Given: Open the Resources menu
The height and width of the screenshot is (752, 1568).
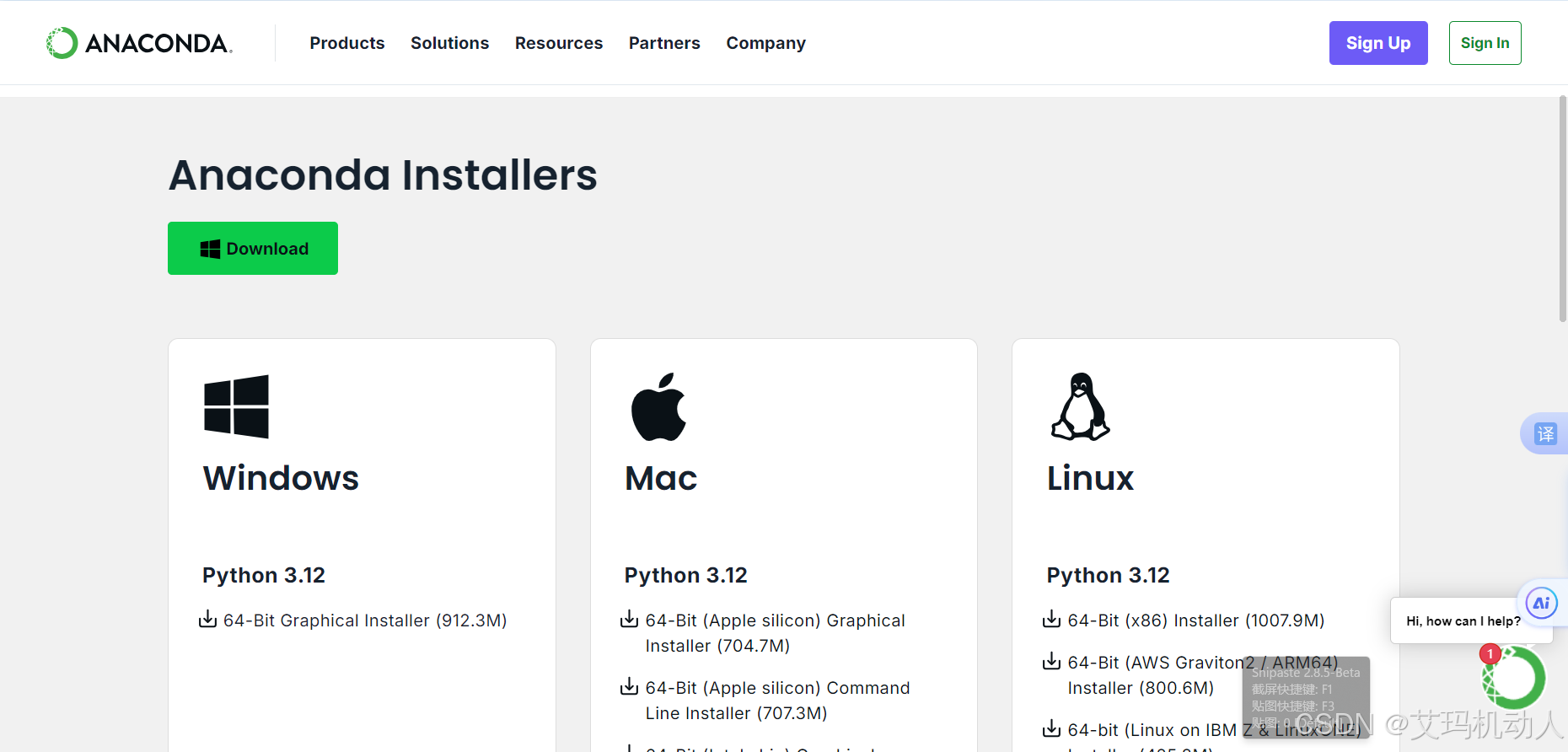Looking at the screenshot, I should pyautogui.click(x=559, y=43).
